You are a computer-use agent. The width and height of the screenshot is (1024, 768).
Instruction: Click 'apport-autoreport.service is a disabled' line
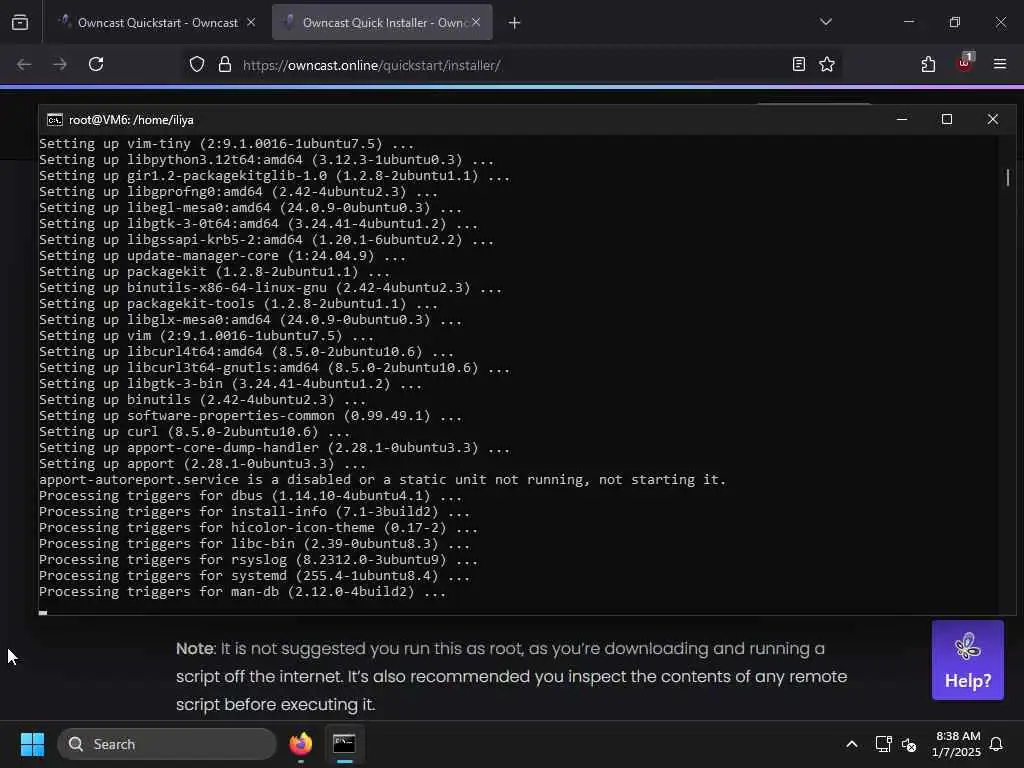[x=382, y=480]
